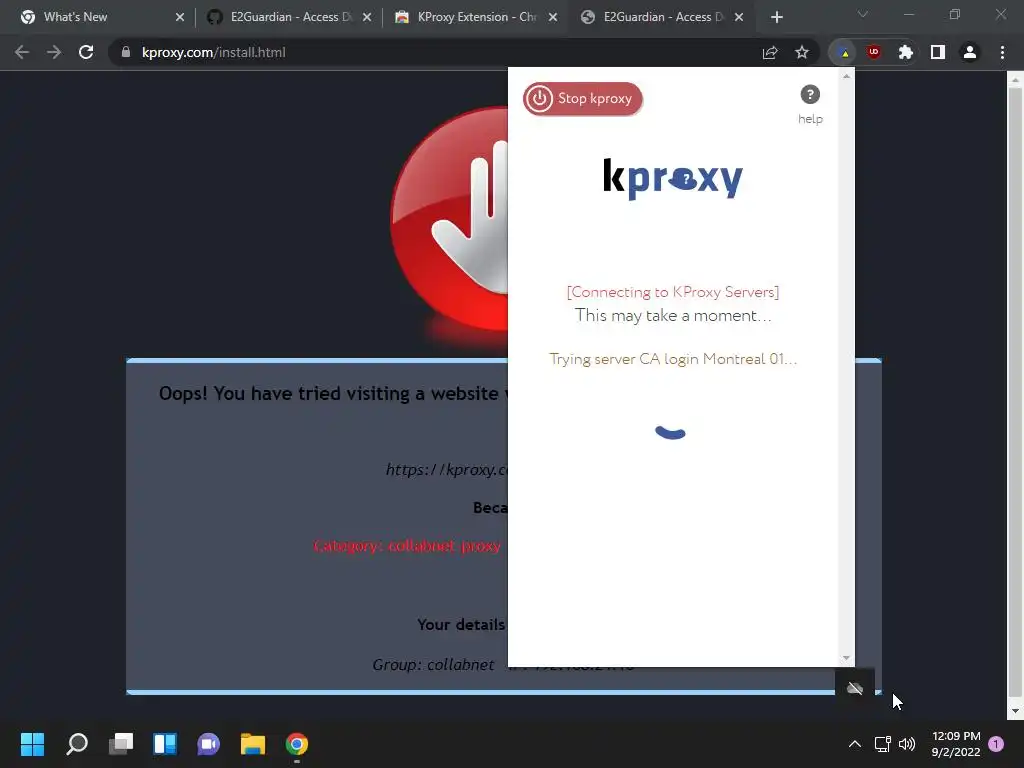Click the Connecting to KProxy Servers text
The width and height of the screenshot is (1024, 768).
[673, 292]
